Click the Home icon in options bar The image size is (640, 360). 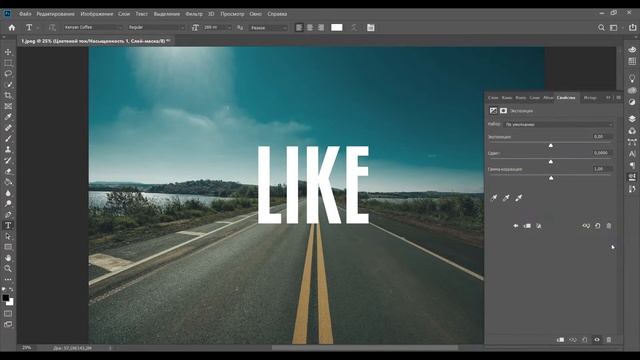pos(12,28)
